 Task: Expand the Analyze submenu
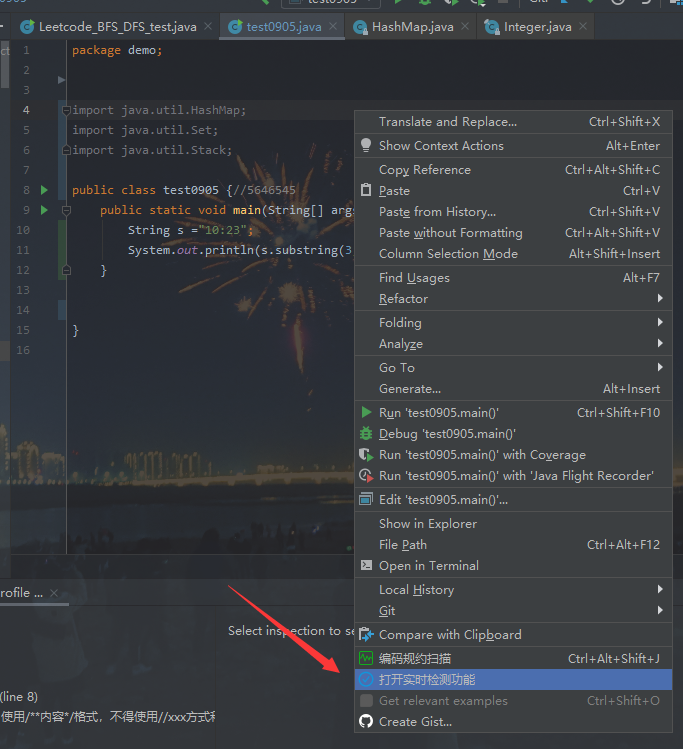(x=513, y=343)
